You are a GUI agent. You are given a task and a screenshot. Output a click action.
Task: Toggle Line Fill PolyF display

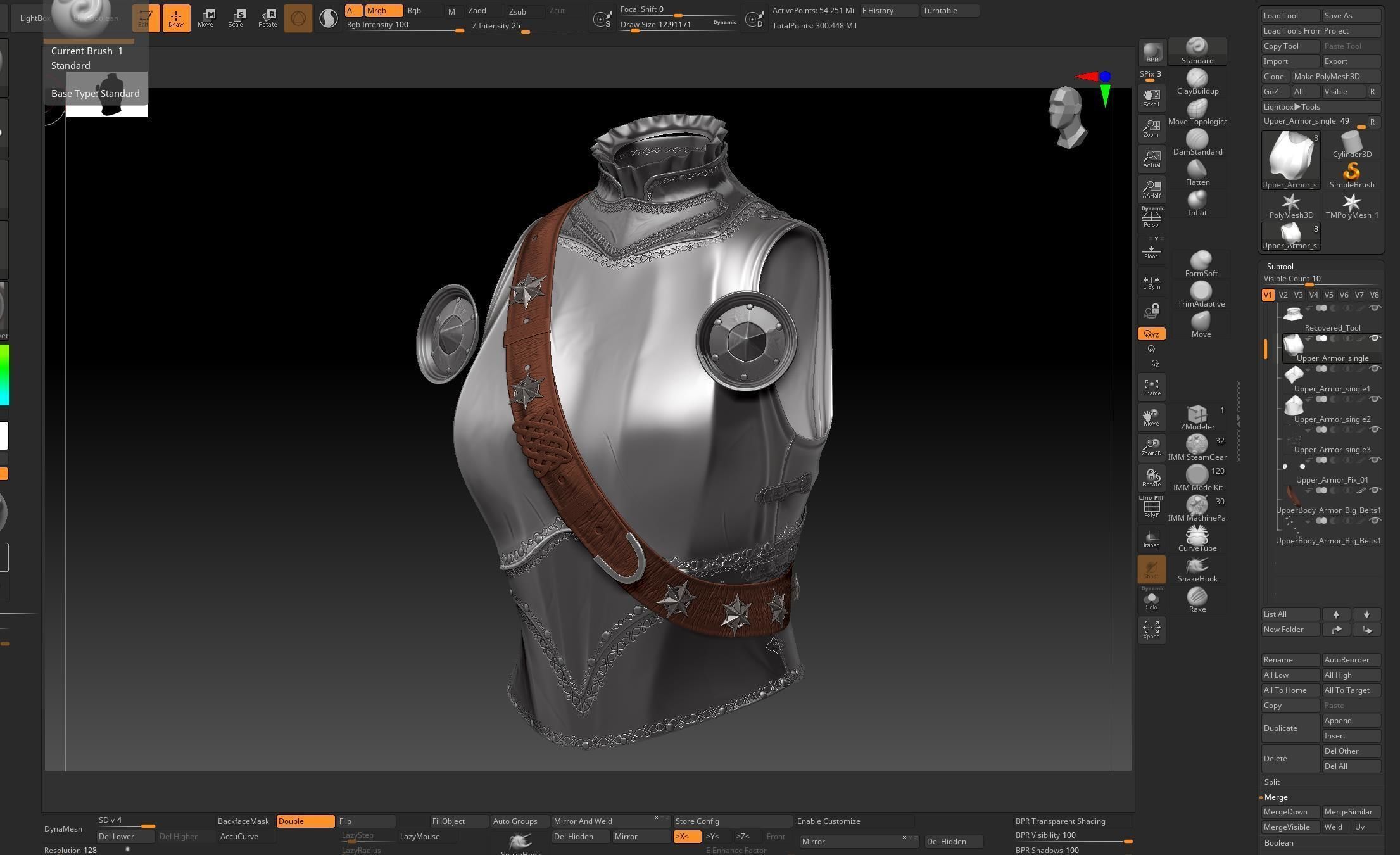pyautogui.click(x=1151, y=507)
